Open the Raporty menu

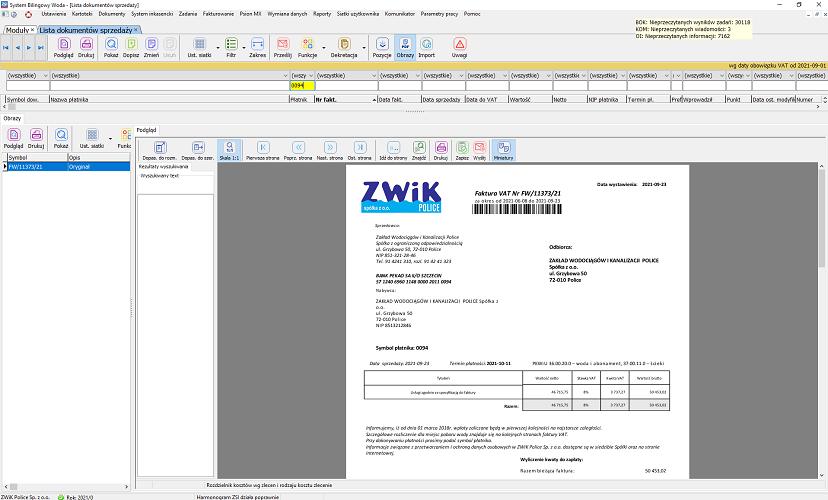(x=322, y=14)
